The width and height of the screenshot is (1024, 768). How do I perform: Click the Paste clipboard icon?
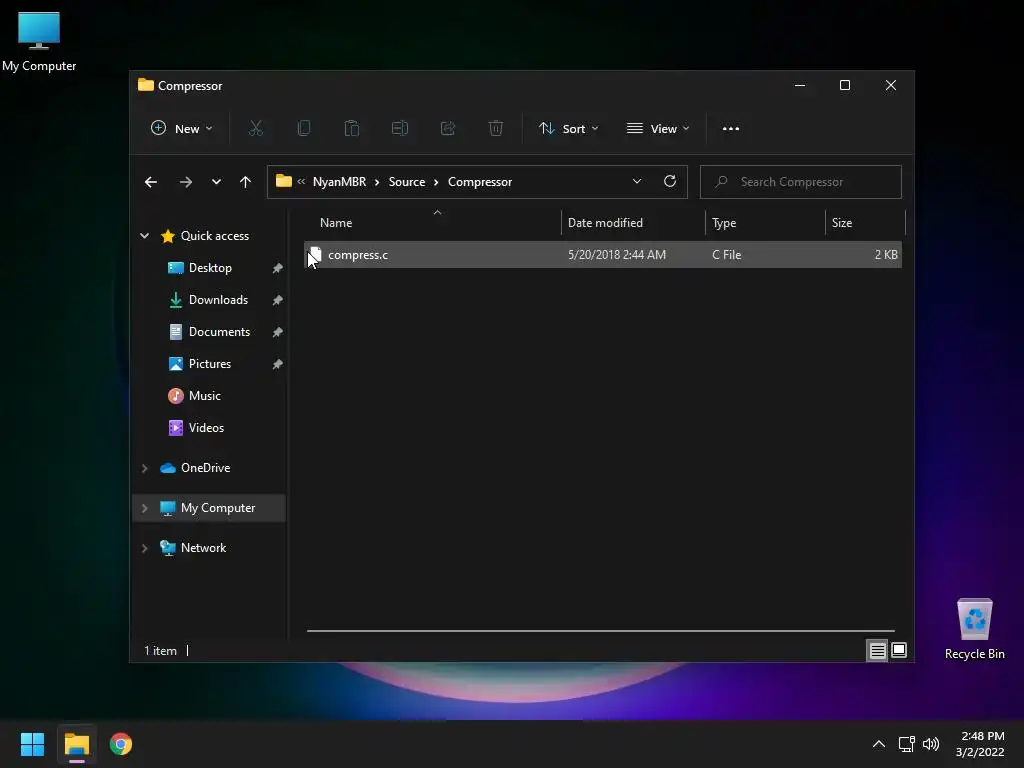click(352, 129)
